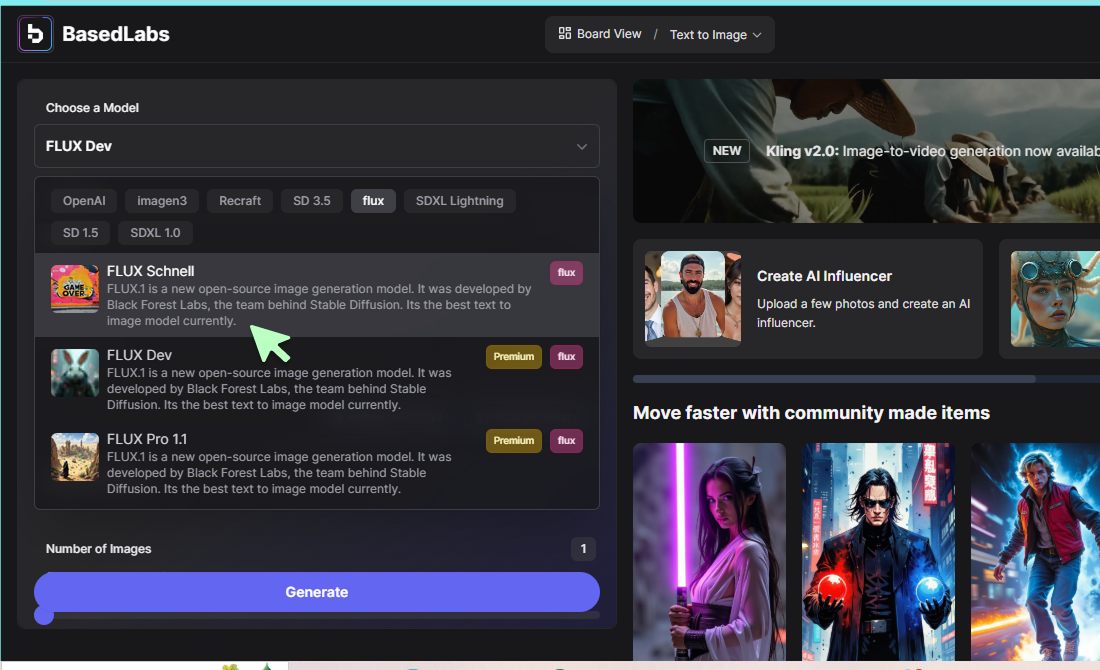This screenshot has width=1100, height=670.
Task: Click the BasedLabs logo icon
Action: tap(35, 34)
